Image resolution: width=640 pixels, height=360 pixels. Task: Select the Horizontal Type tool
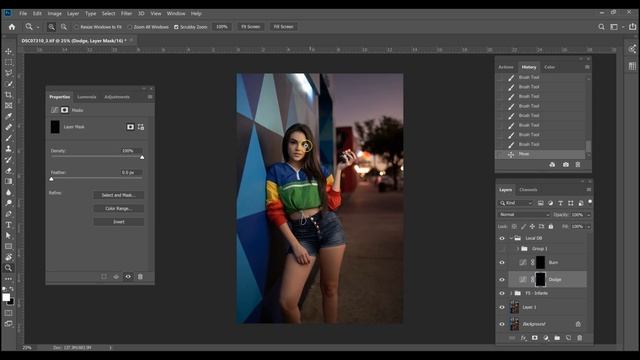9,225
